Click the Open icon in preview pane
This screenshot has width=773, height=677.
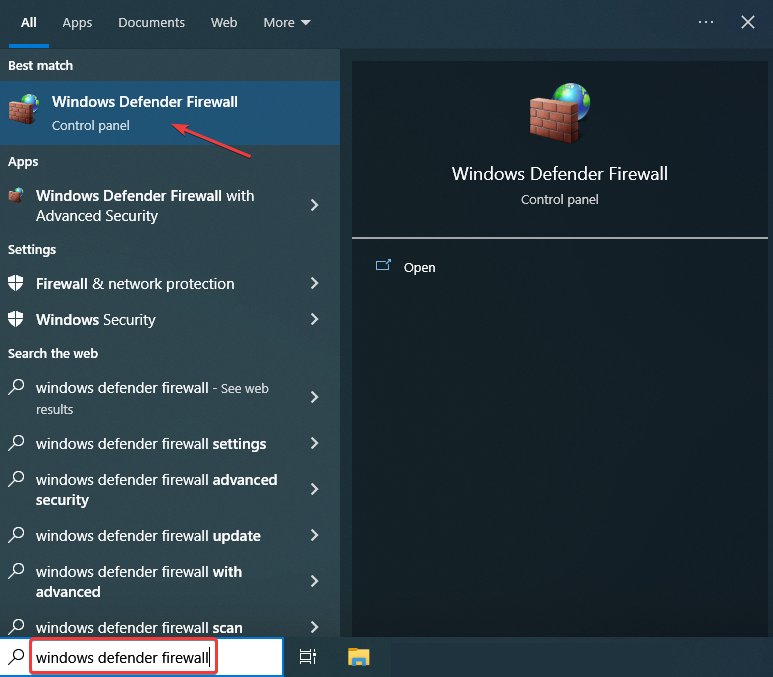[383, 266]
